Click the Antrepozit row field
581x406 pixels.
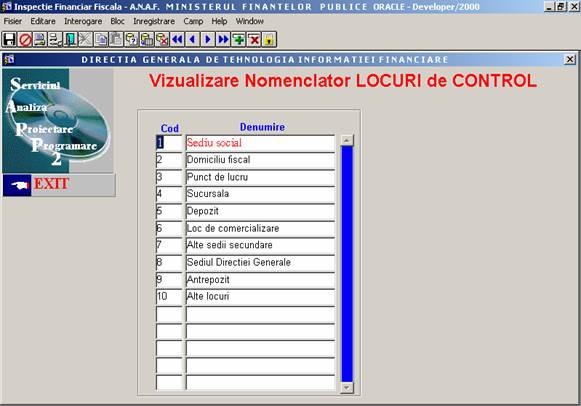click(260, 280)
